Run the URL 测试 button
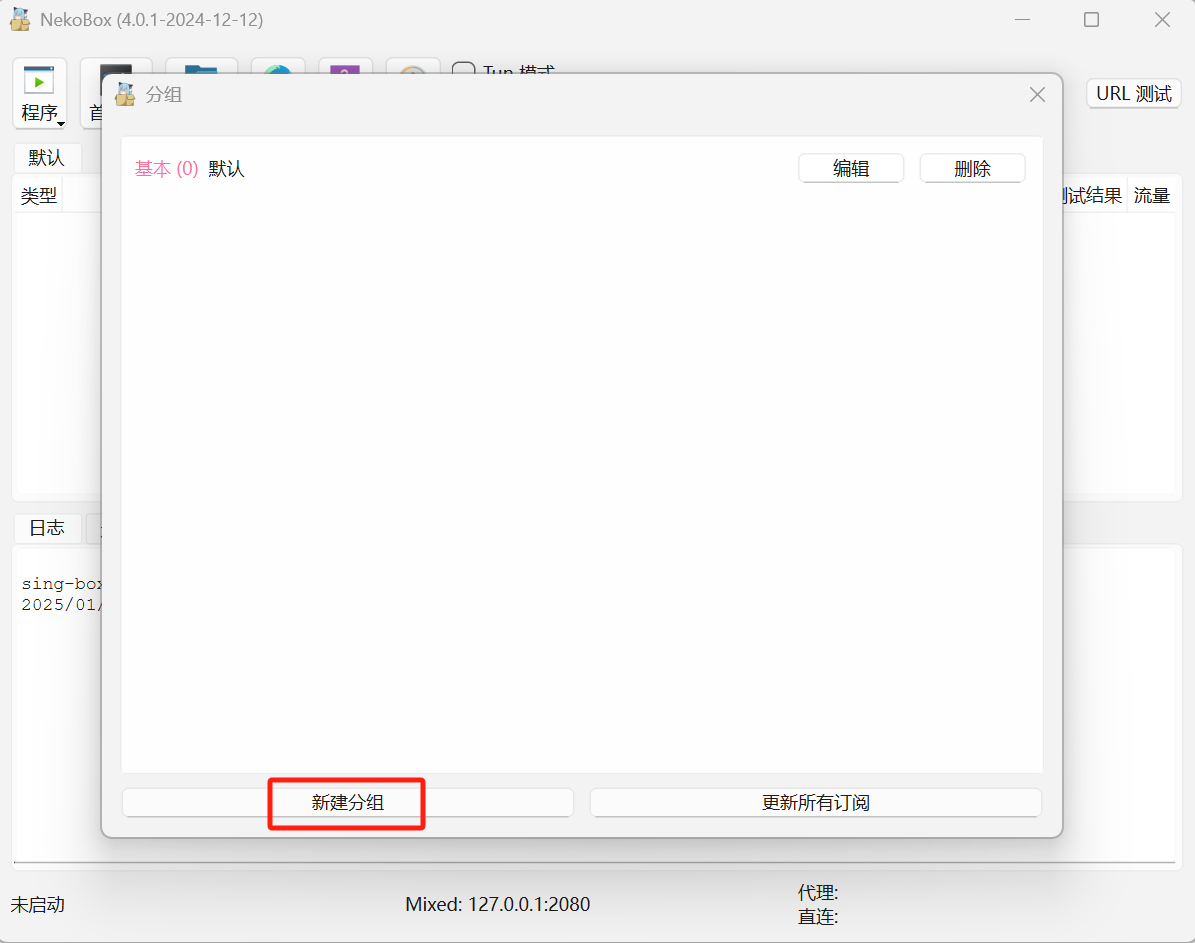The width and height of the screenshot is (1195, 943). tap(1133, 94)
